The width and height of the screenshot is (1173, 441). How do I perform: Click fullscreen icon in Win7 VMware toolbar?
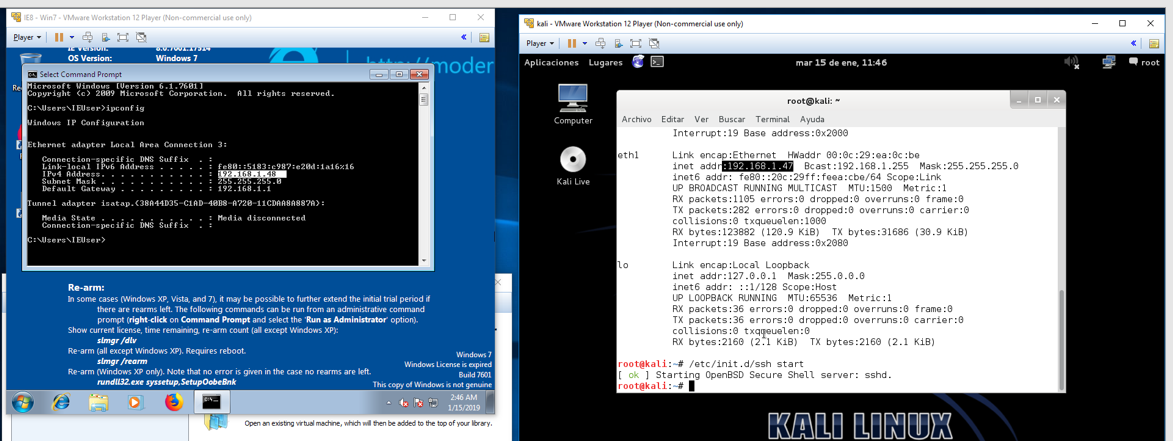tap(123, 38)
